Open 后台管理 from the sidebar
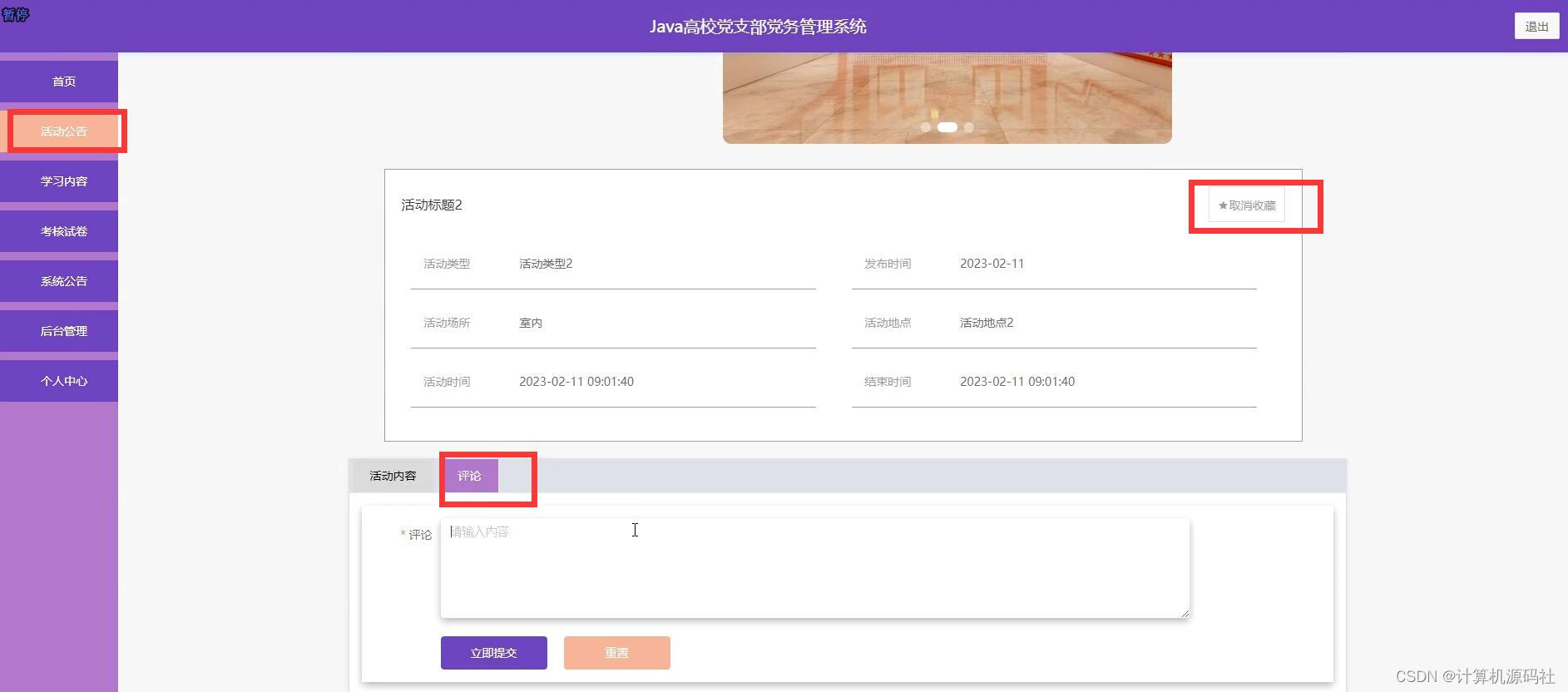 (x=59, y=331)
